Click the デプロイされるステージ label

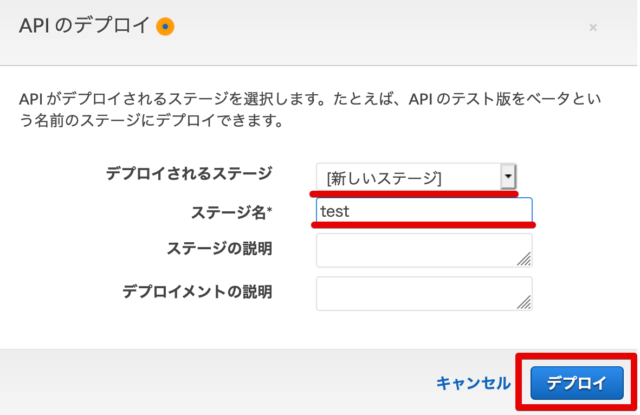189,174
